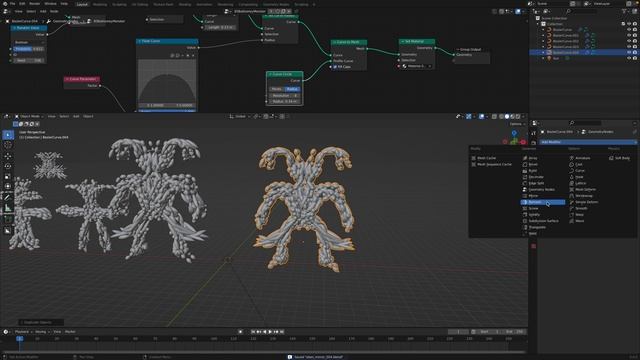The image size is (640, 360).
Task: Select Radius mode in the Curve Circle node
Action: (x=292, y=89)
